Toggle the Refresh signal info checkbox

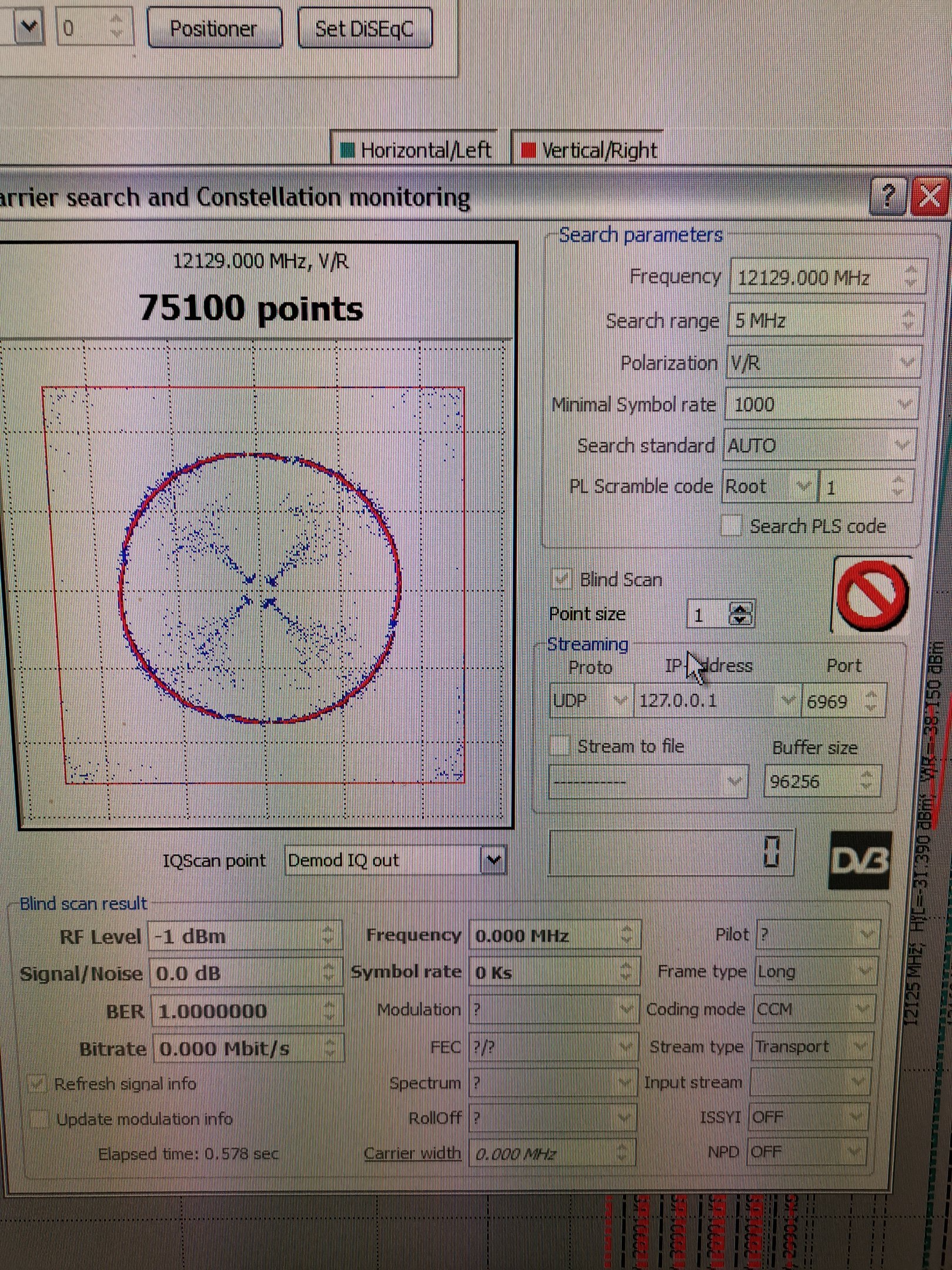pyautogui.click(x=38, y=1084)
